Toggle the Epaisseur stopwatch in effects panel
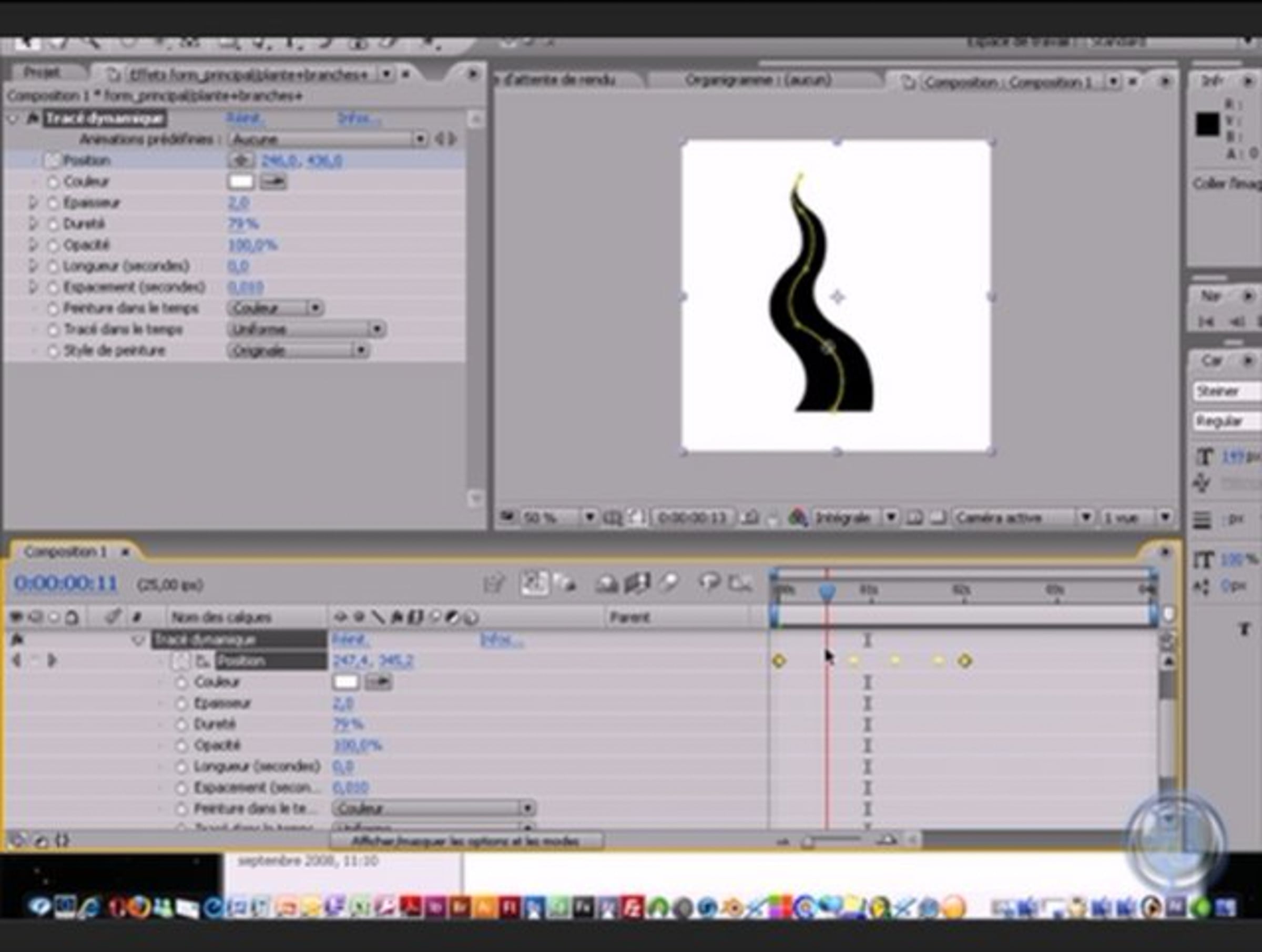Screen dimensions: 1262x952 (53, 202)
